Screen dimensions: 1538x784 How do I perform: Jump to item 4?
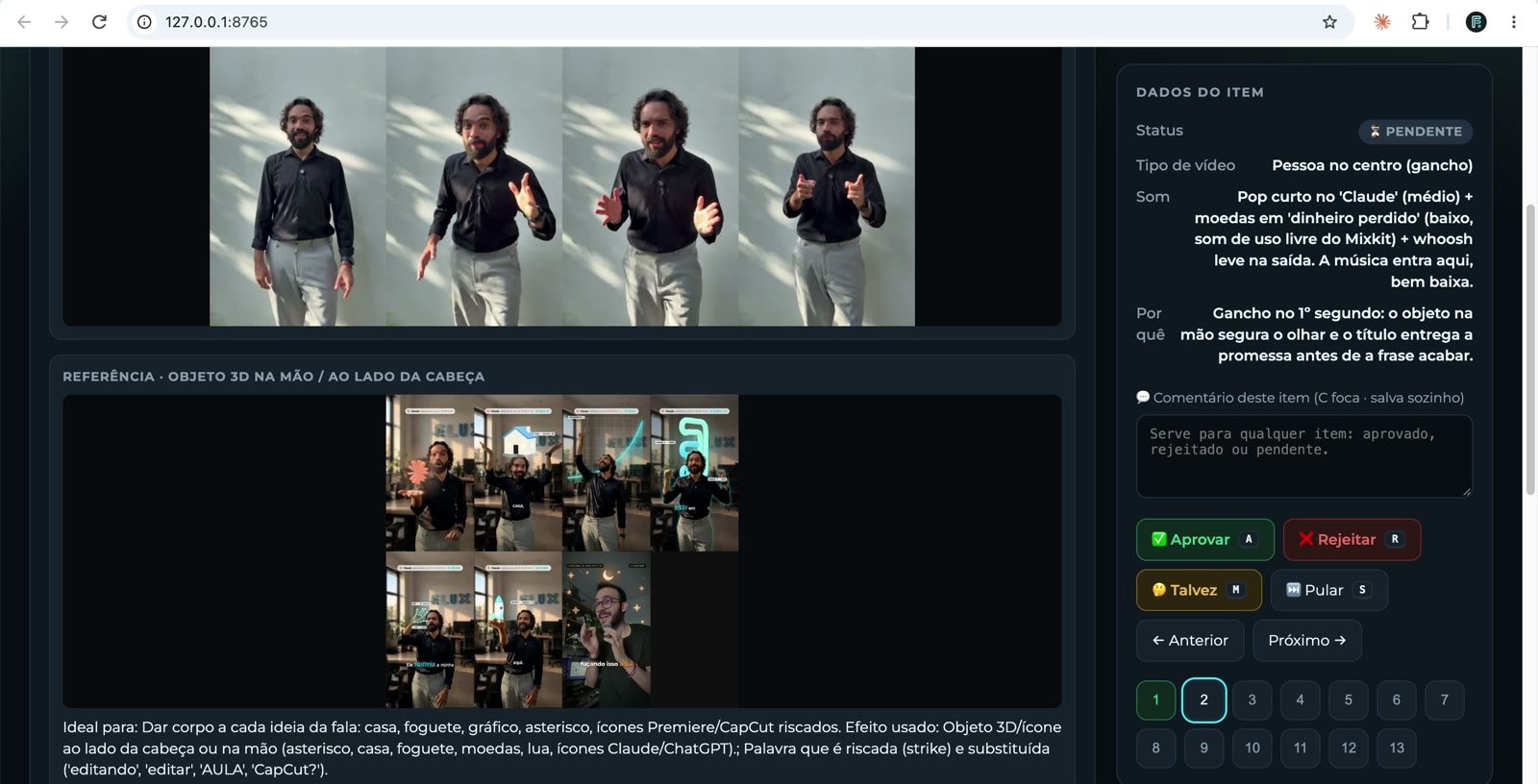click(1300, 700)
